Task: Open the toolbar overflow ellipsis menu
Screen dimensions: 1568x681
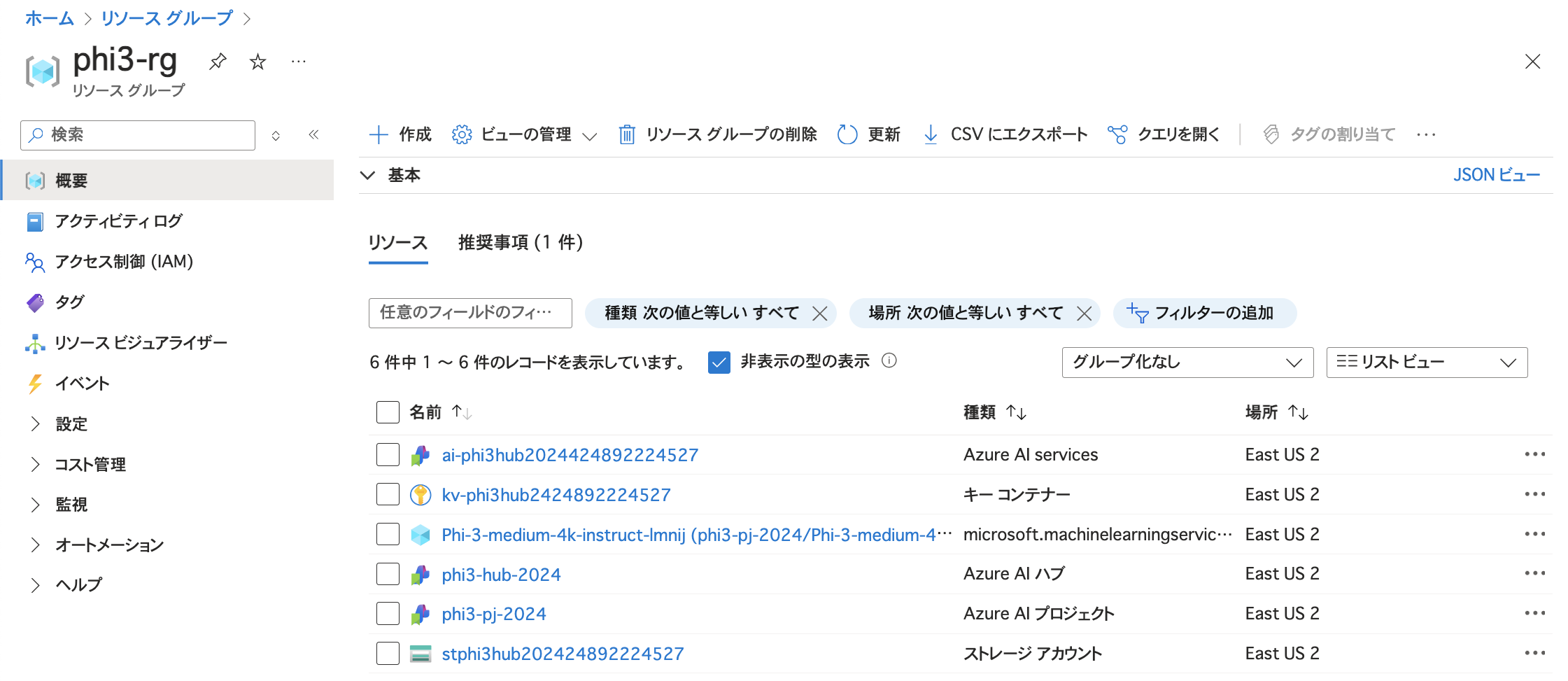Action: pyautogui.click(x=1426, y=134)
